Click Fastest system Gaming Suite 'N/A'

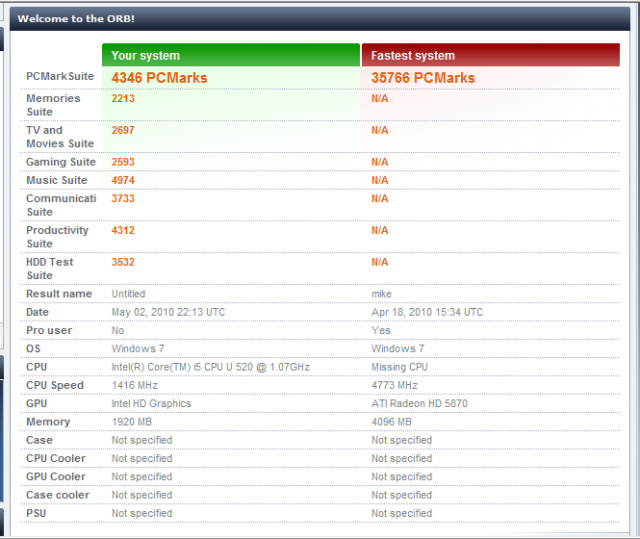click(380, 162)
